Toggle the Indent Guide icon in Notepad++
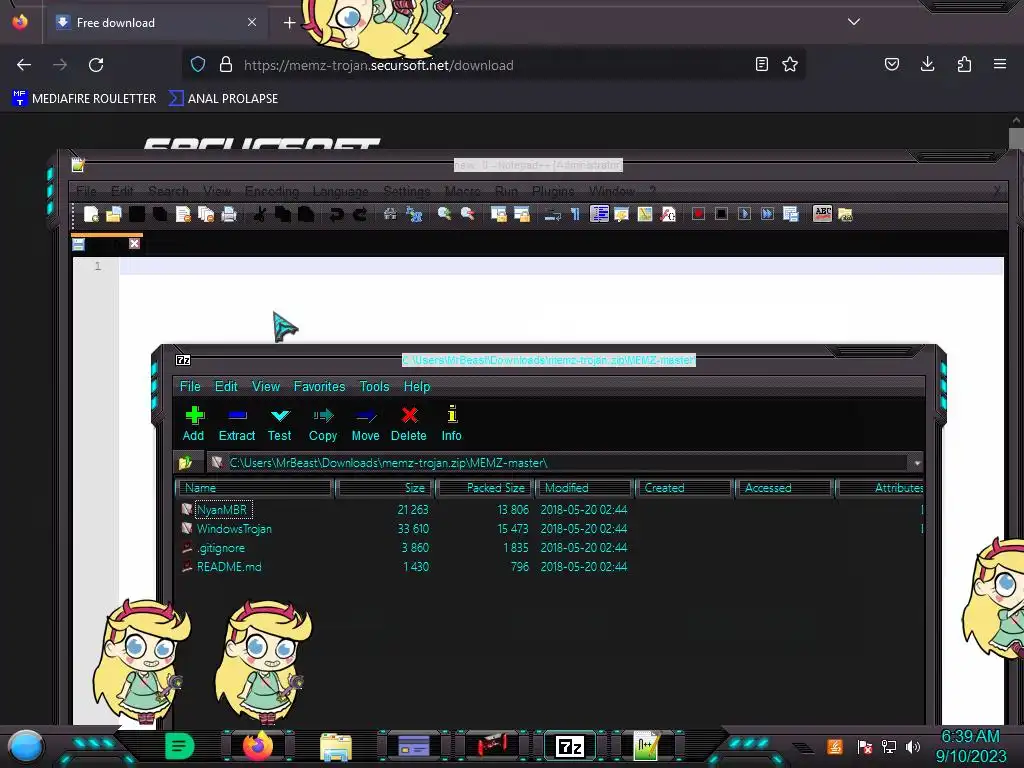The height and width of the screenshot is (768, 1024). (599, 214)
